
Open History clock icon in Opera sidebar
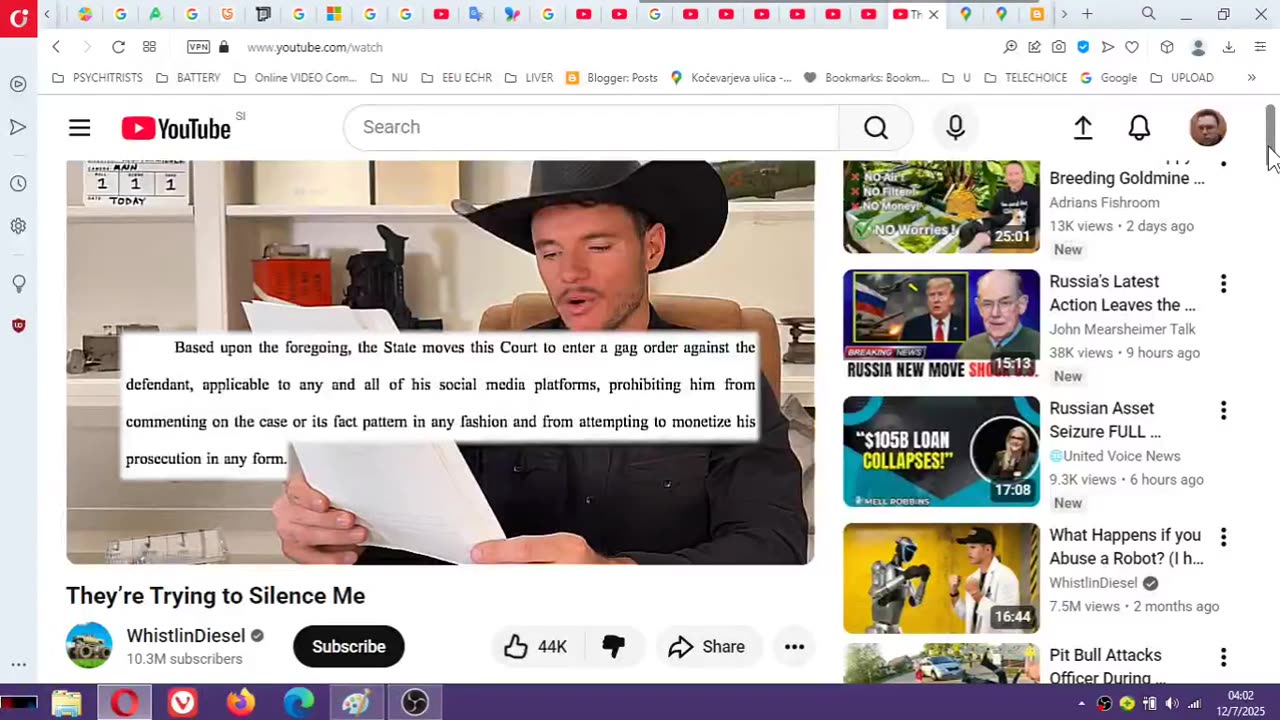pyautogui.click(x=18, y=184)
